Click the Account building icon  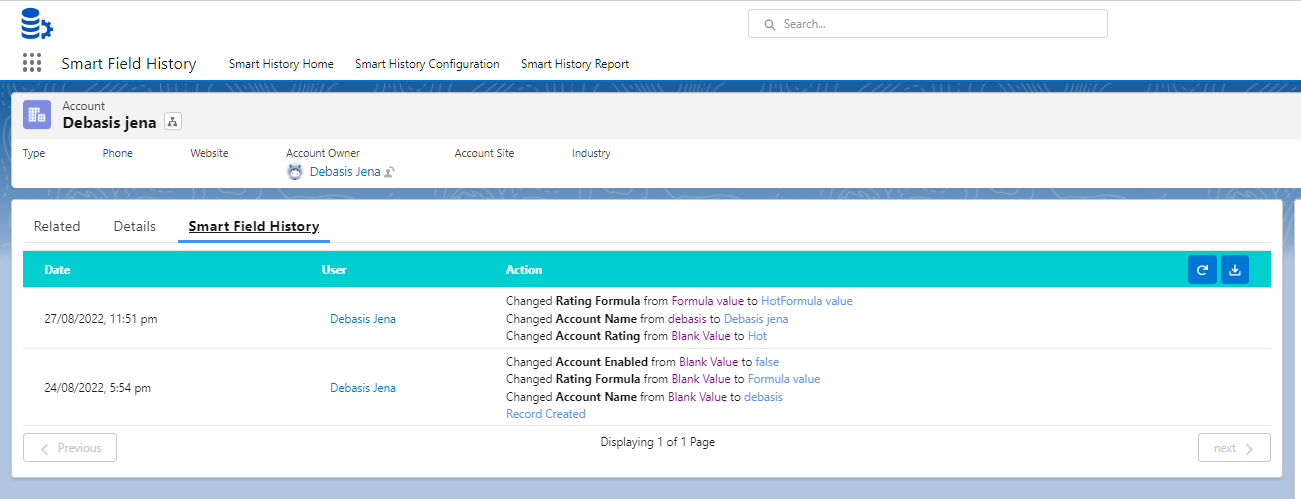[37, 115]
